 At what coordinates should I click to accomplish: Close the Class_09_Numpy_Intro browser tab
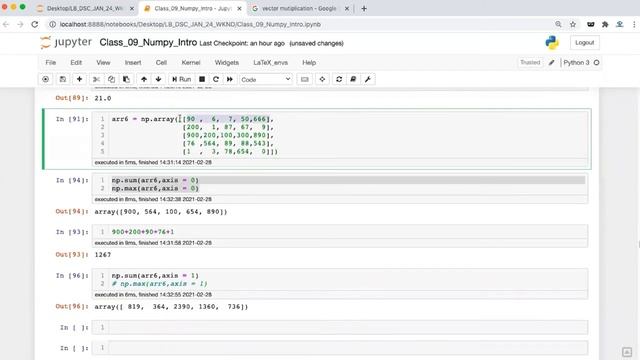(240, 8)
